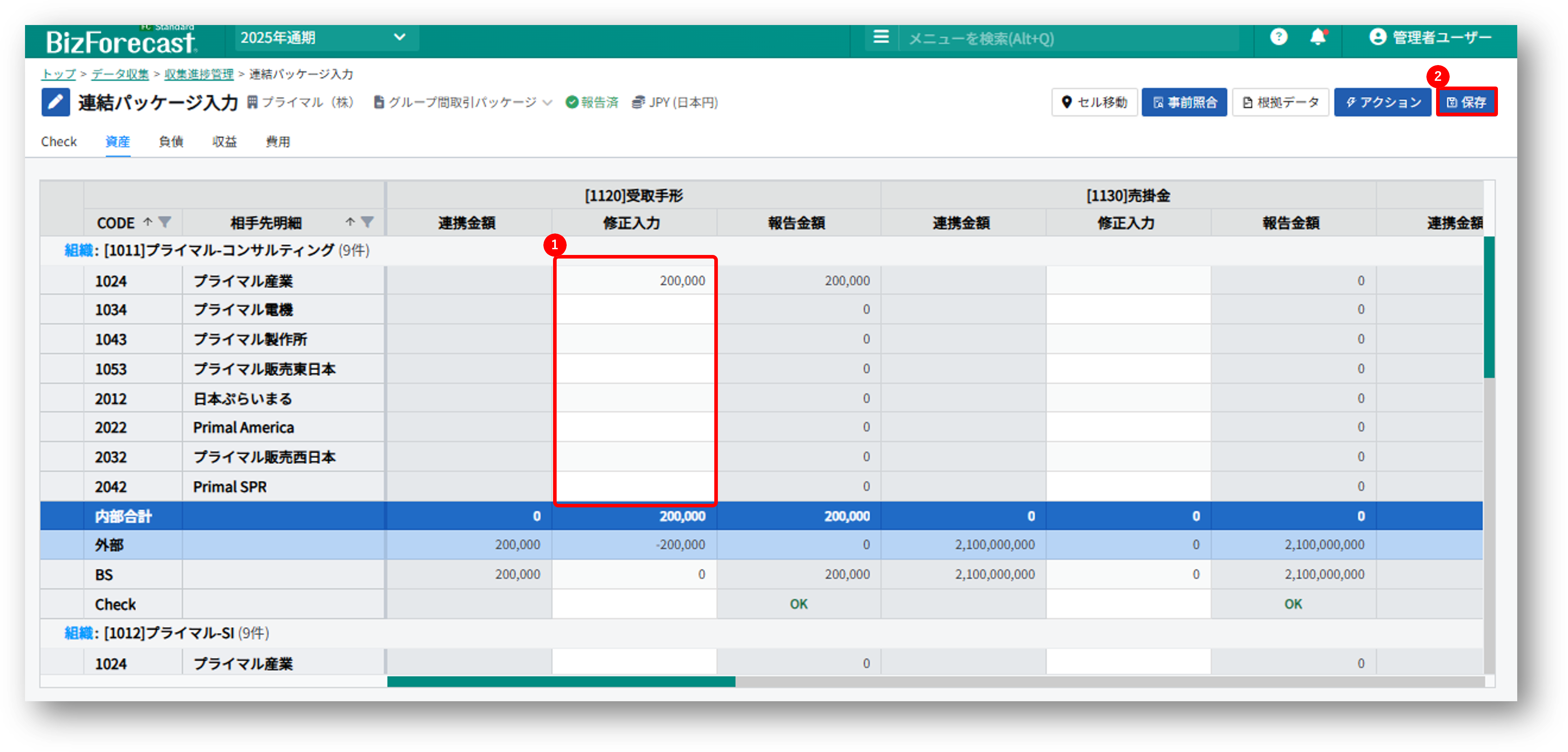
Task: Click the help question mark icon
Action: [1278, 37]
